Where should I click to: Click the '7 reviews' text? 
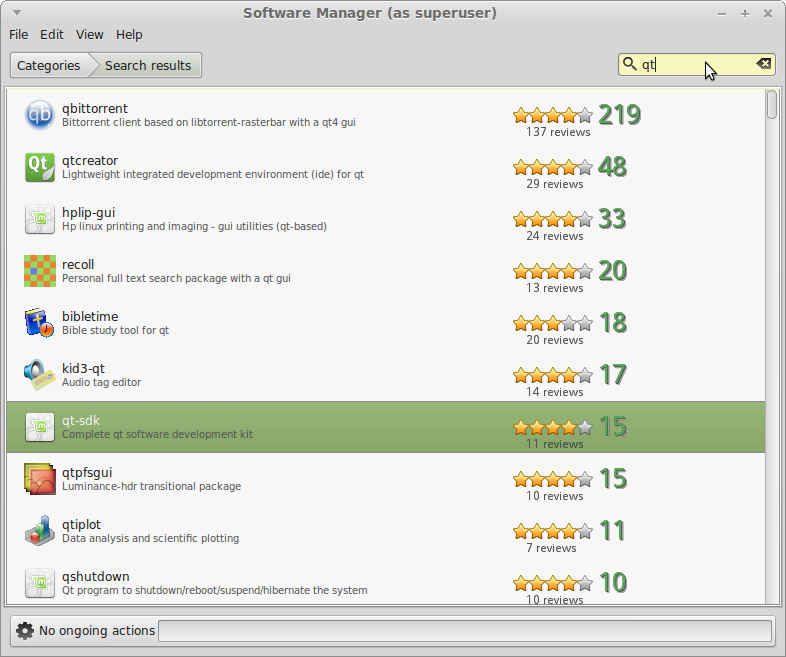[x=551, y=548]
